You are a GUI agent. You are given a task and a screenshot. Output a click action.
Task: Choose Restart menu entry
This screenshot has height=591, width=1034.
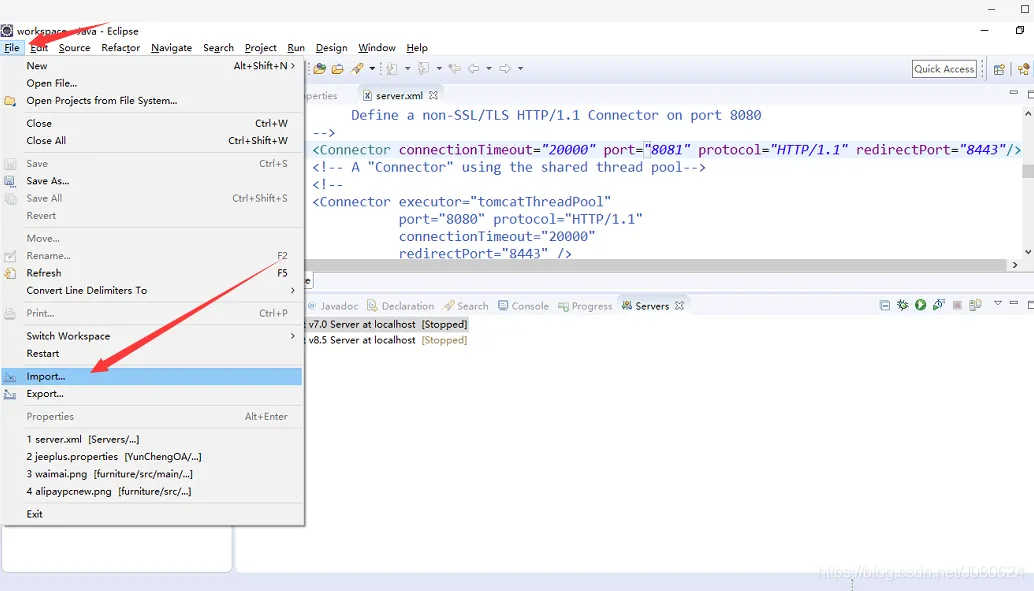(152, 354)
